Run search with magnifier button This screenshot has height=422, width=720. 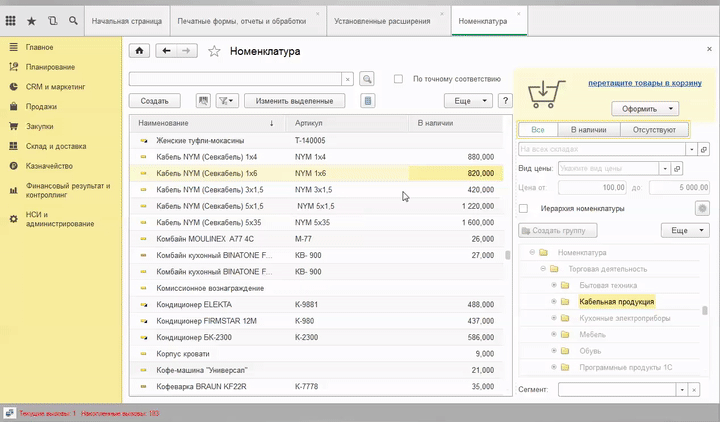click(x=366, y=79)
